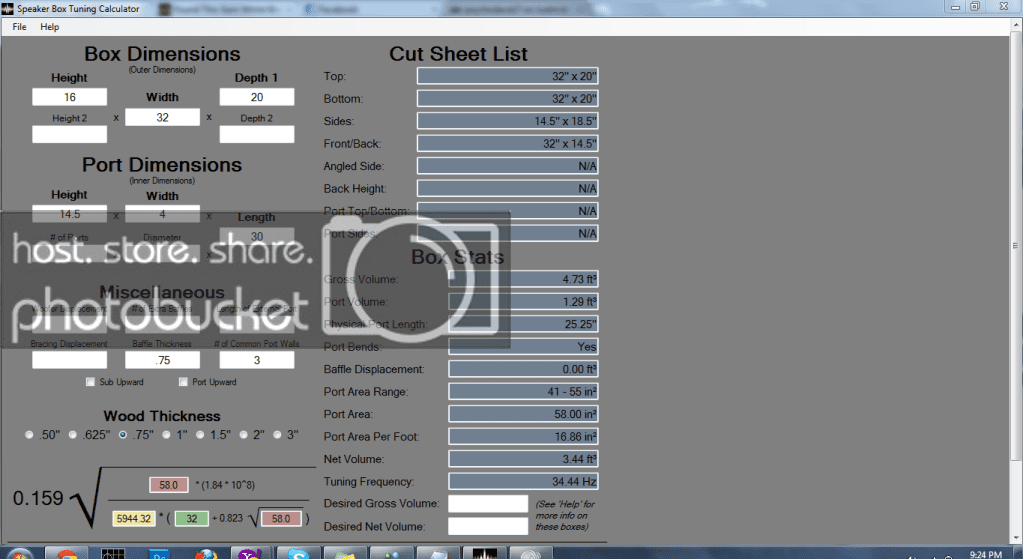Click the port Width field showing 4
The image size is (1023, 559).
tap(162, 214)
